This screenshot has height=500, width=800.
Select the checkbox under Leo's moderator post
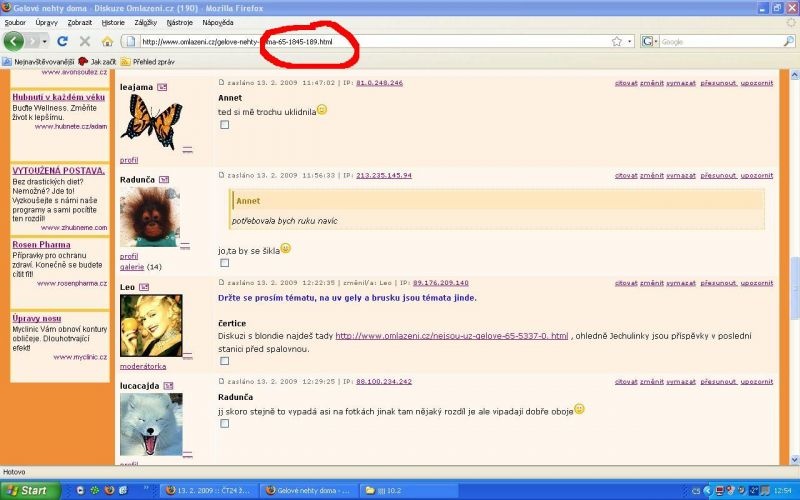click(x=225, y=361)
